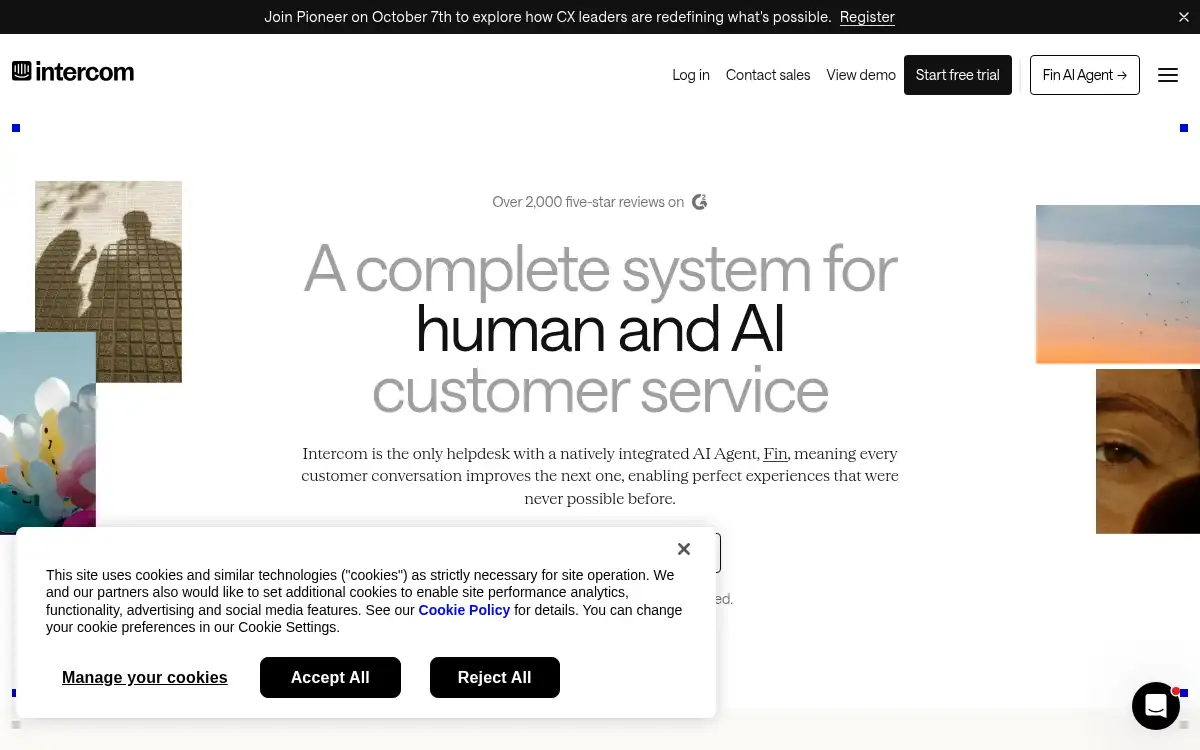Click the sunset sky with birds image
The width and height of the screenshot is (1200, 750).
(x=1118, y=284)
